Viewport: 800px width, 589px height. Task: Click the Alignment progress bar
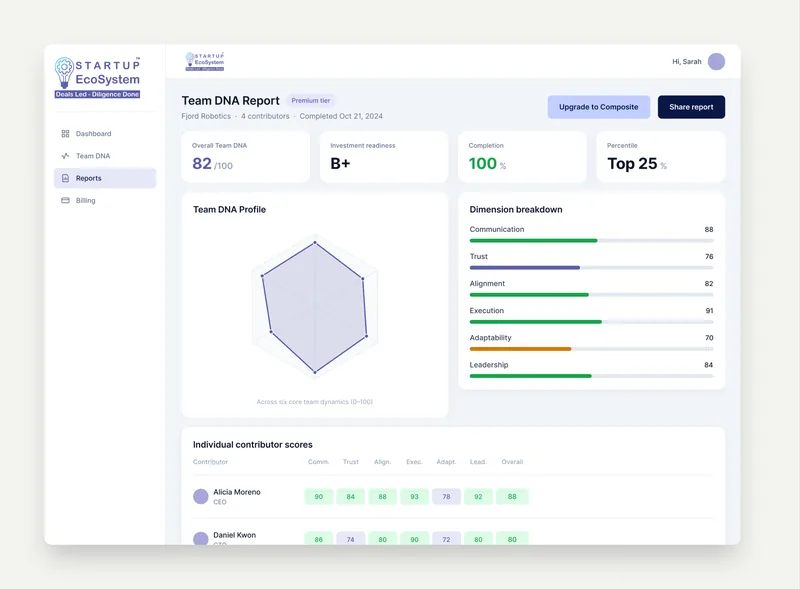(x=591, y=294)
